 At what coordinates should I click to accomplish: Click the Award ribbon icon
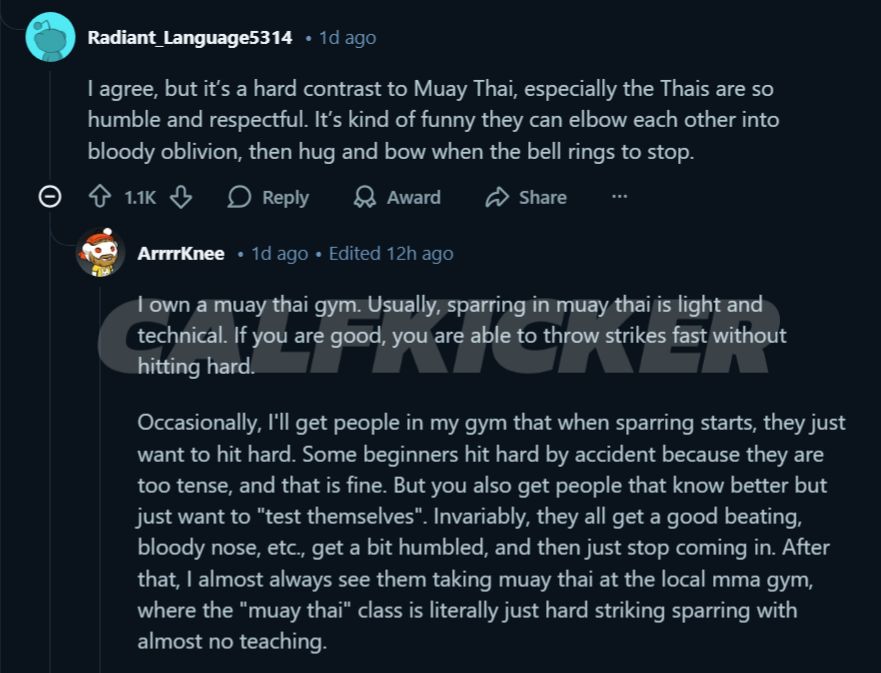tap(365, 197)
